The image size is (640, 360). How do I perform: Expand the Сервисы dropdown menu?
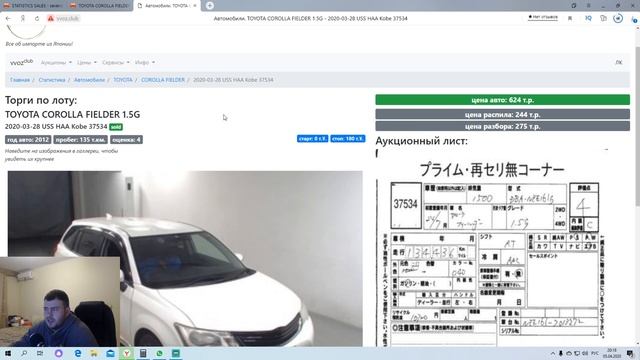pyautogui.click(x=116, y=62)
